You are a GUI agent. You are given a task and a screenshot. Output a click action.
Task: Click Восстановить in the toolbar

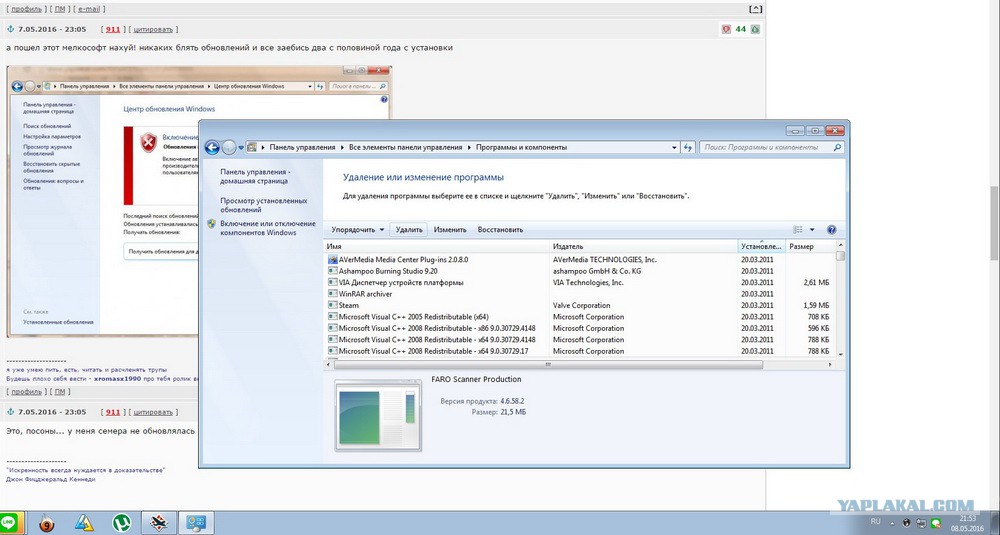tap(500, 229)
